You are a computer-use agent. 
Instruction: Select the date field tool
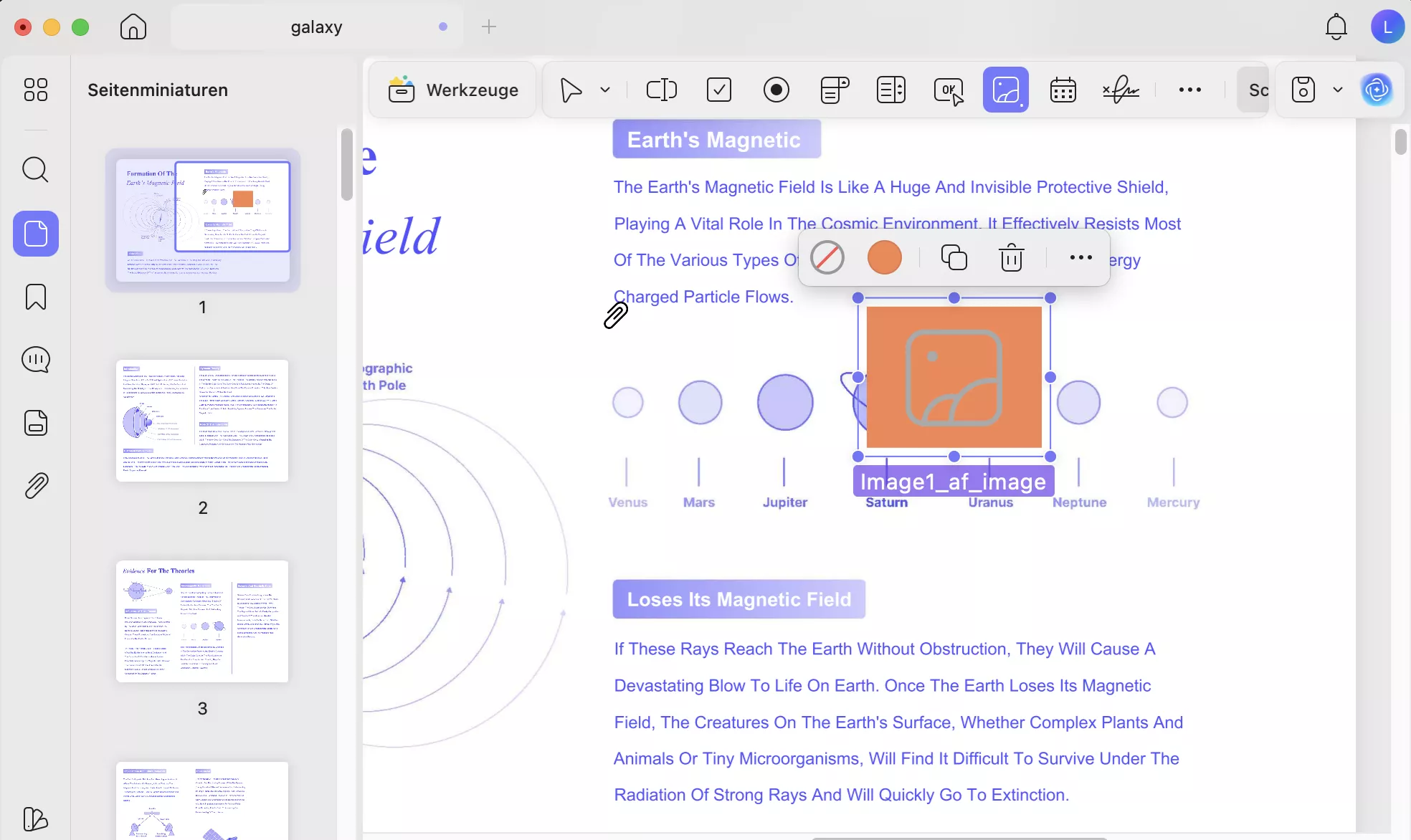pyautogui.click(x=1063, y=90)
